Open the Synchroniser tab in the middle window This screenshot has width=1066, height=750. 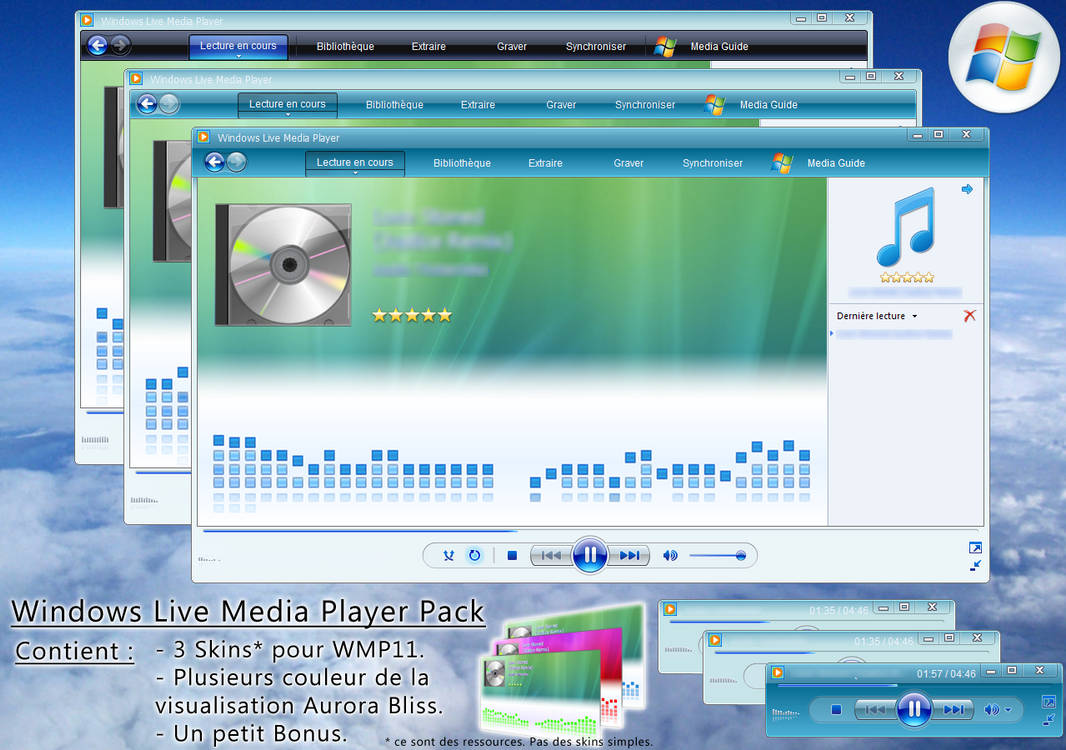point(645,105)
